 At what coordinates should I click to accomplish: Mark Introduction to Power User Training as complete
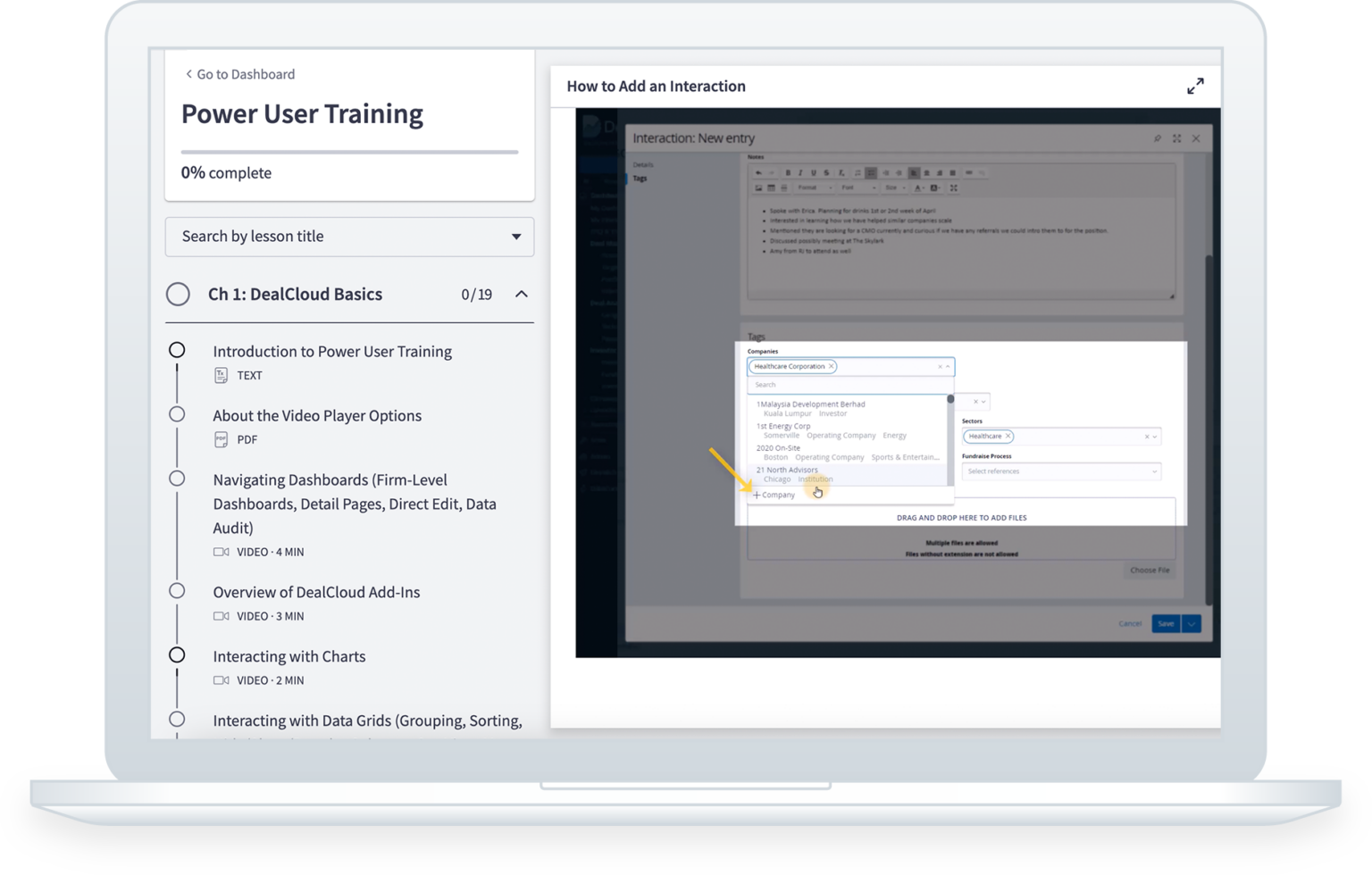(178, 350)
